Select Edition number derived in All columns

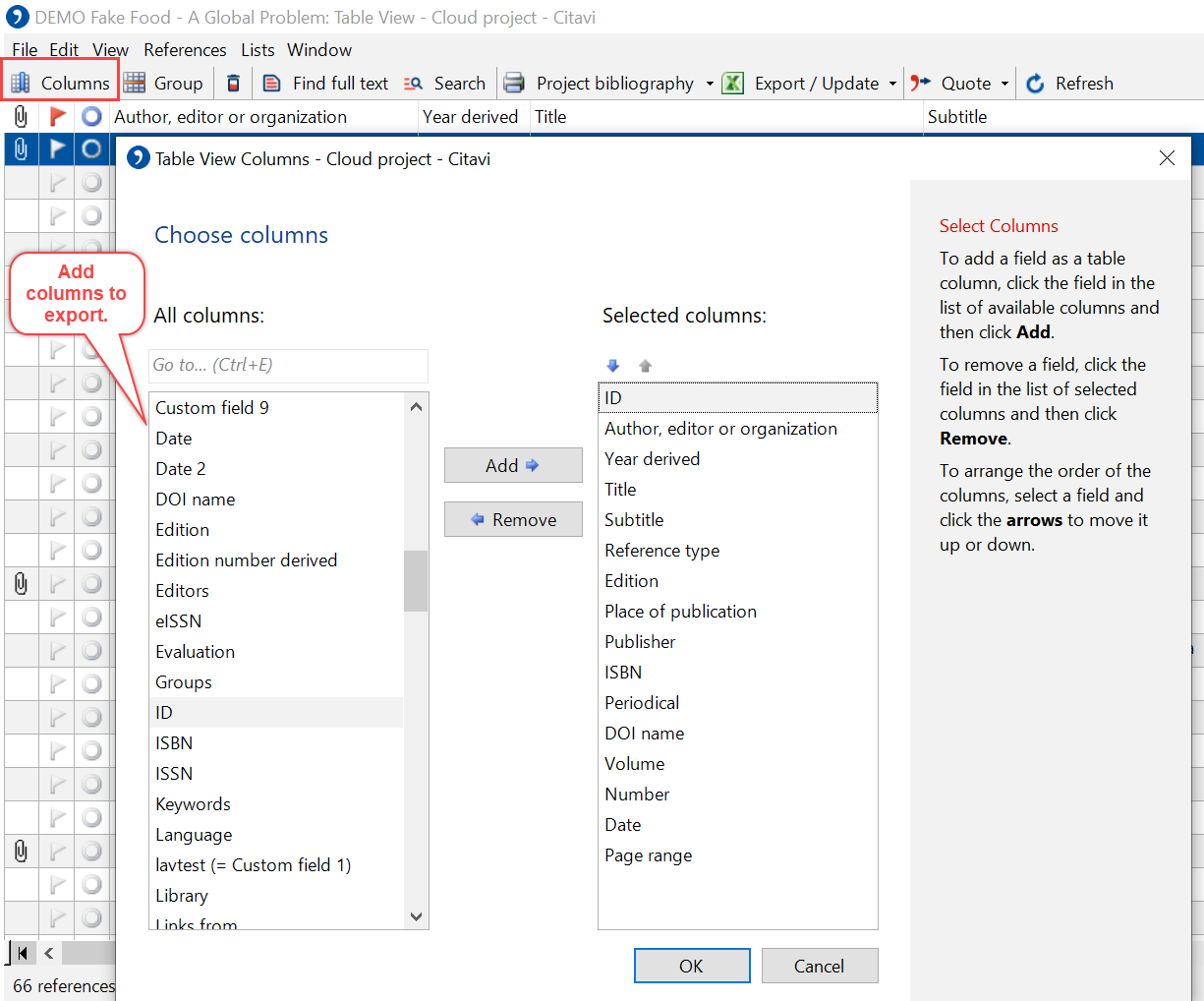[x=276, y=560]
